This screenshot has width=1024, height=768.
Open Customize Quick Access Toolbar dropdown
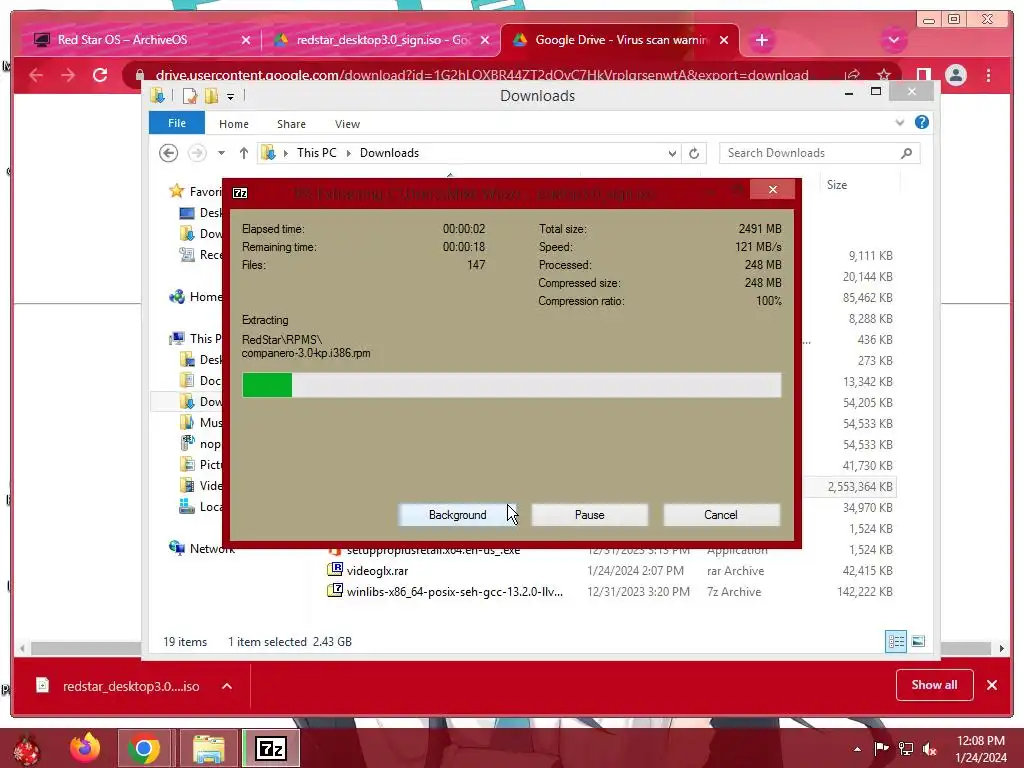pos(231,97)
